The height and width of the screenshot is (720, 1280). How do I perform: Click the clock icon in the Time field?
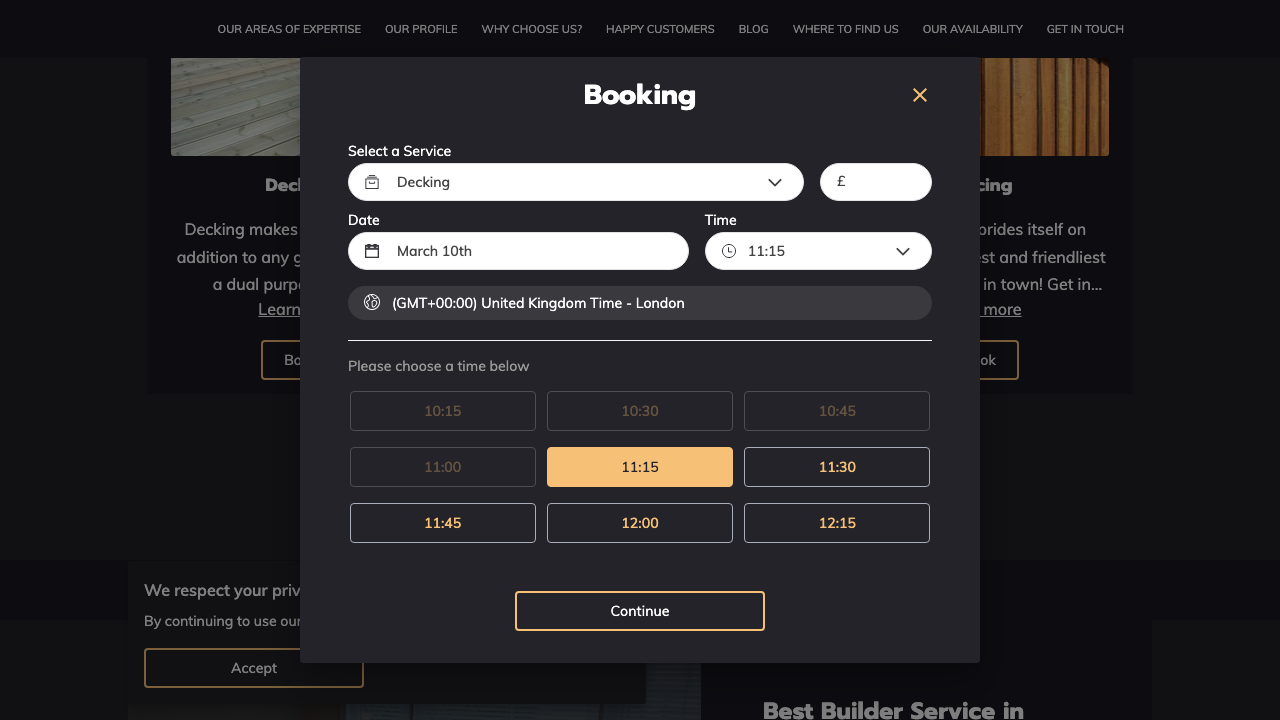pyautogui.click(x=729, y=251)
